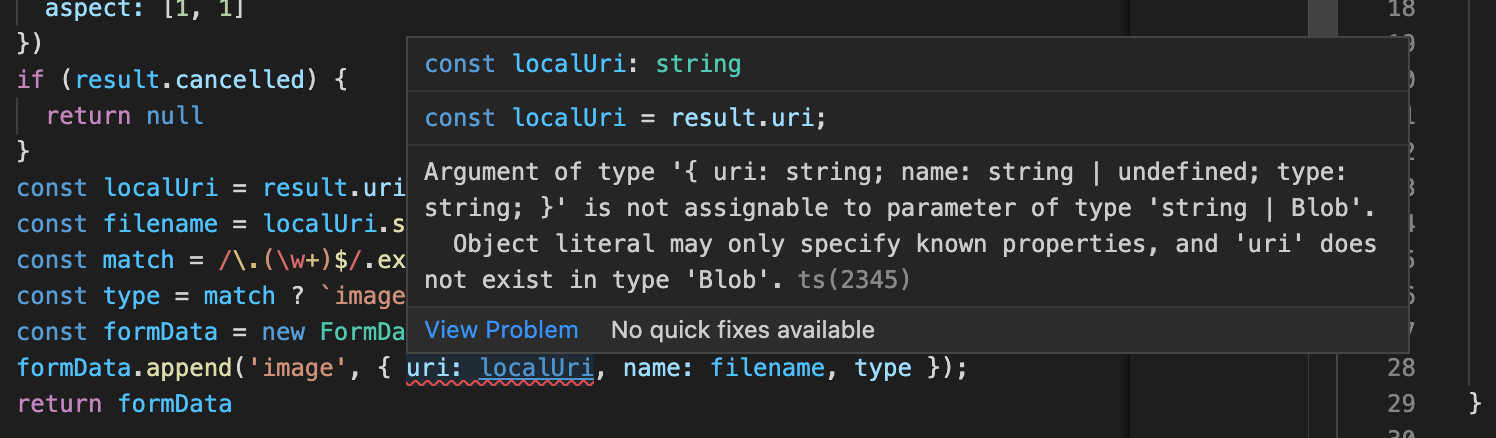Click the 'No quick fixes available' text

(x=743, y=330)
